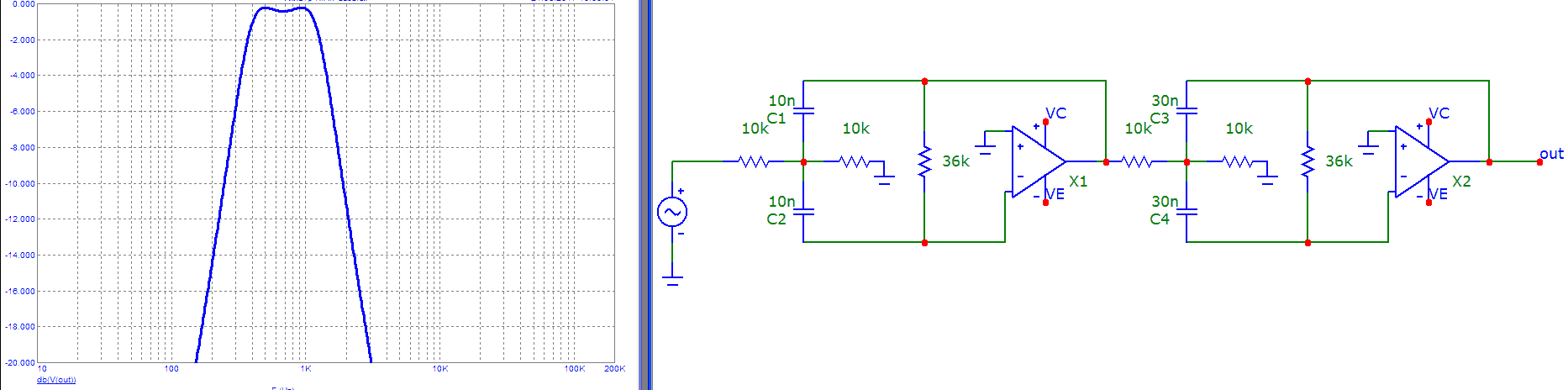Click the vertical splitter between plot and schematic
Image resolution: width=1568 pixels, height=390 pixels.
tap(645, 195)
